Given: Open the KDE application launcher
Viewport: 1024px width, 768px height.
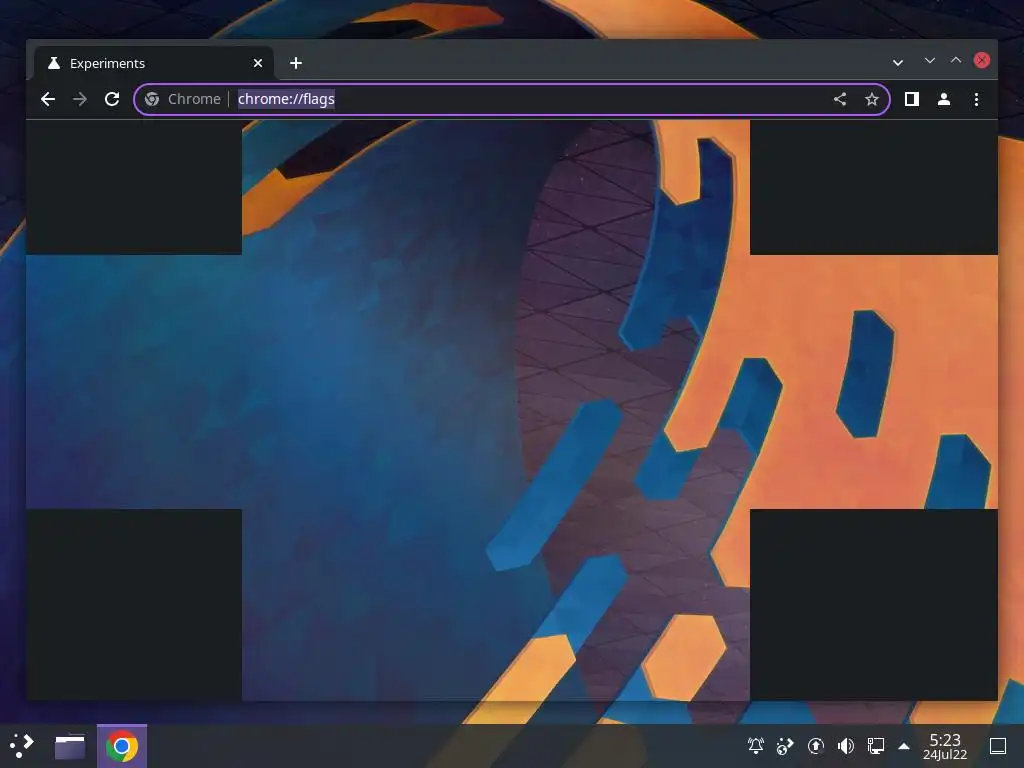Looking at the screenshot, I should [22, 746].
